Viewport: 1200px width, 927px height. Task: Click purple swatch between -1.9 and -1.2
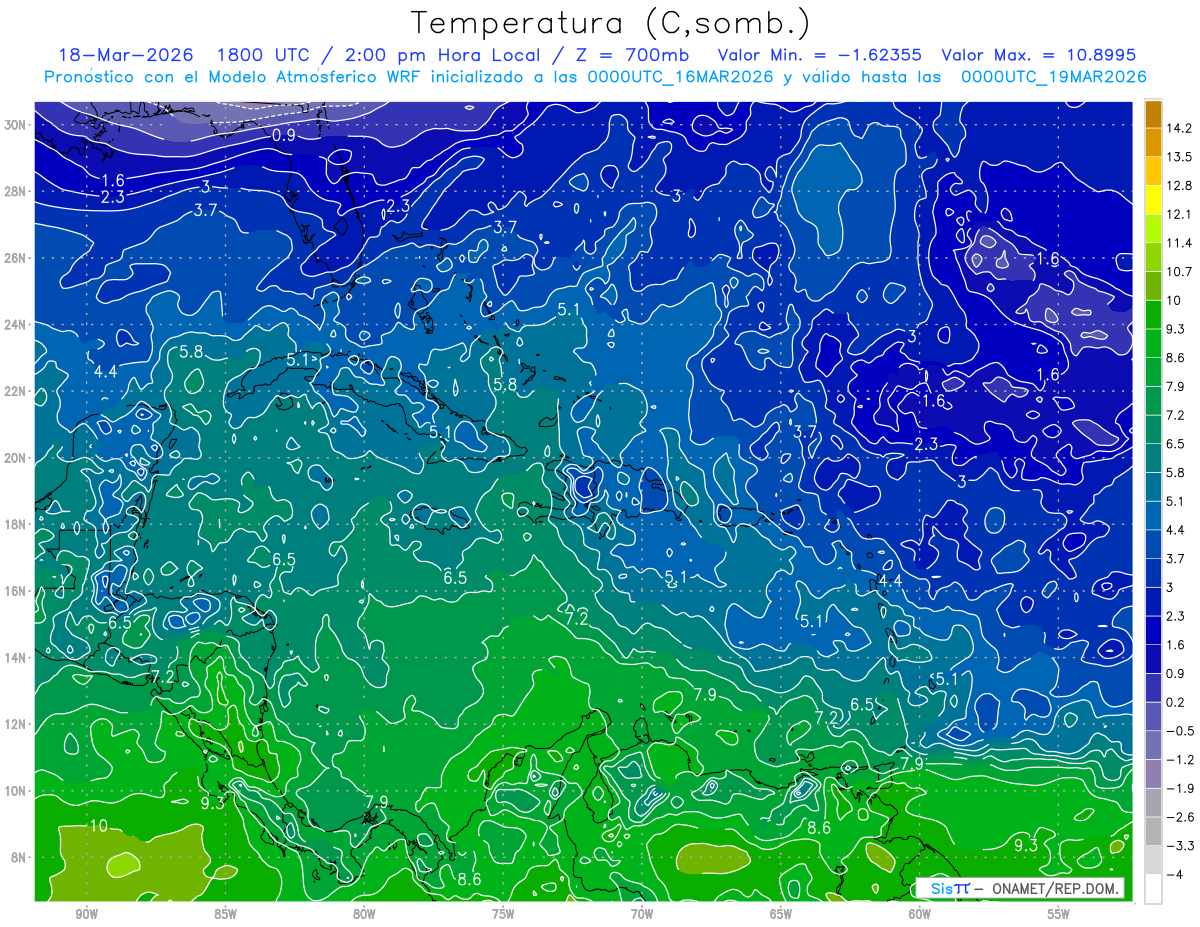(x=1153, y=774)
